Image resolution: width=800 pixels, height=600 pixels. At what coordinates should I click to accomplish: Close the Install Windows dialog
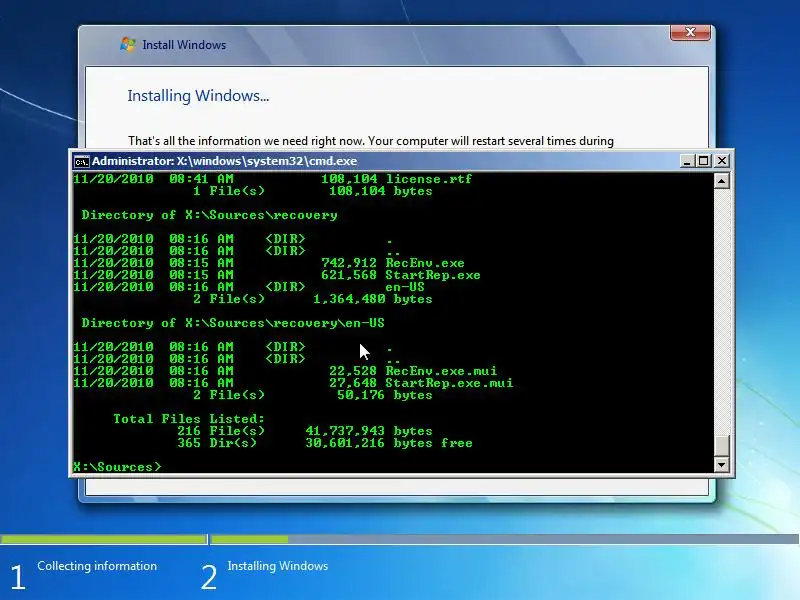click(690, 32)
